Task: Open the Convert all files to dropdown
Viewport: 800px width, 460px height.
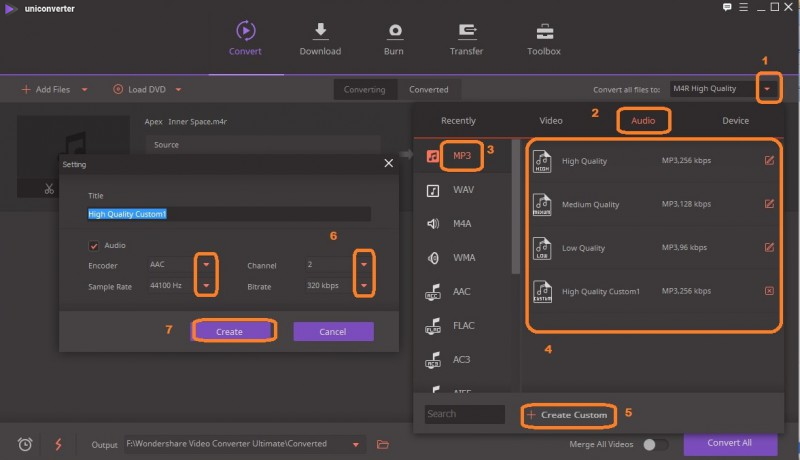Action: coord(767,89)
